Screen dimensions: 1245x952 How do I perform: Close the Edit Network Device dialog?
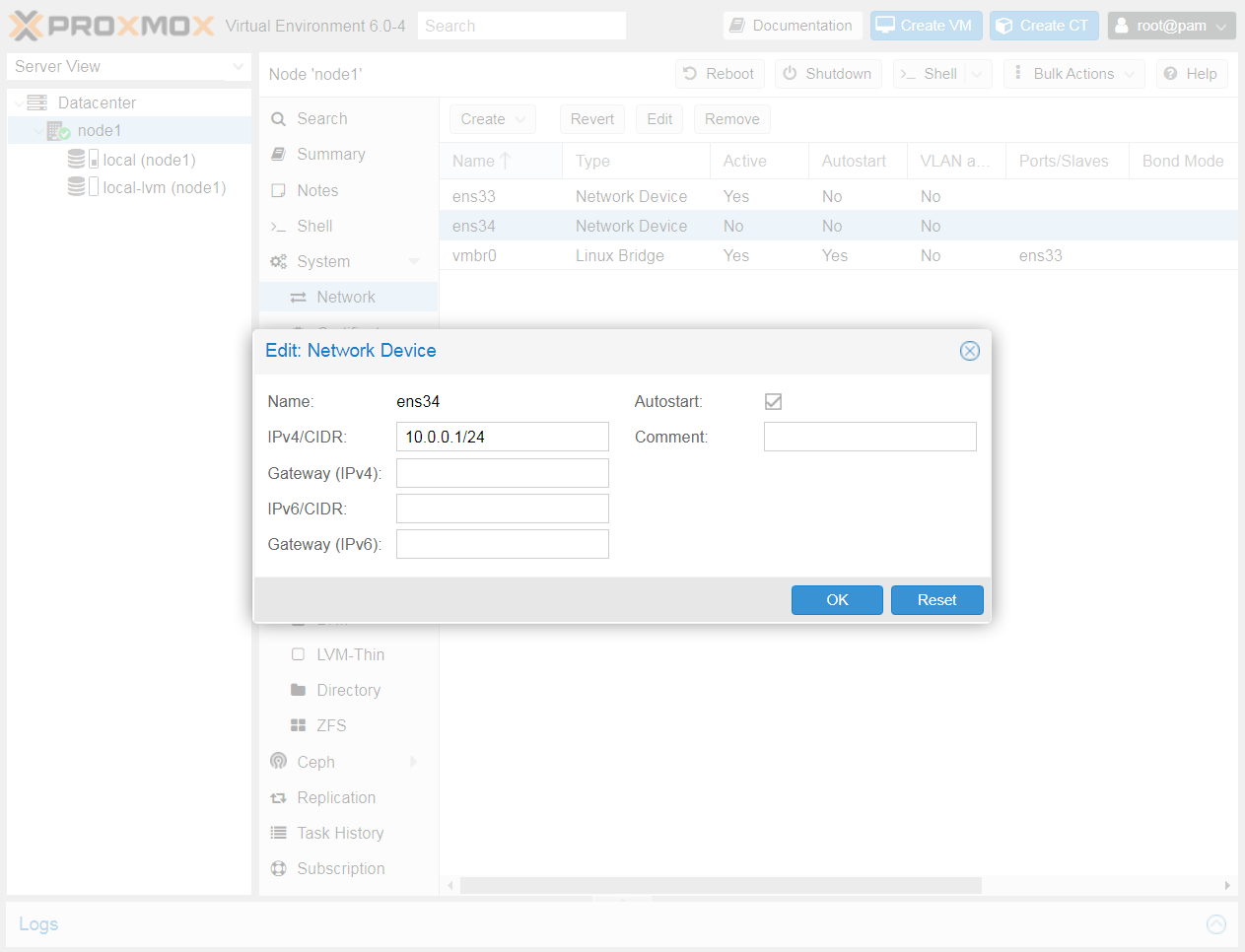[x=970, y=351]
